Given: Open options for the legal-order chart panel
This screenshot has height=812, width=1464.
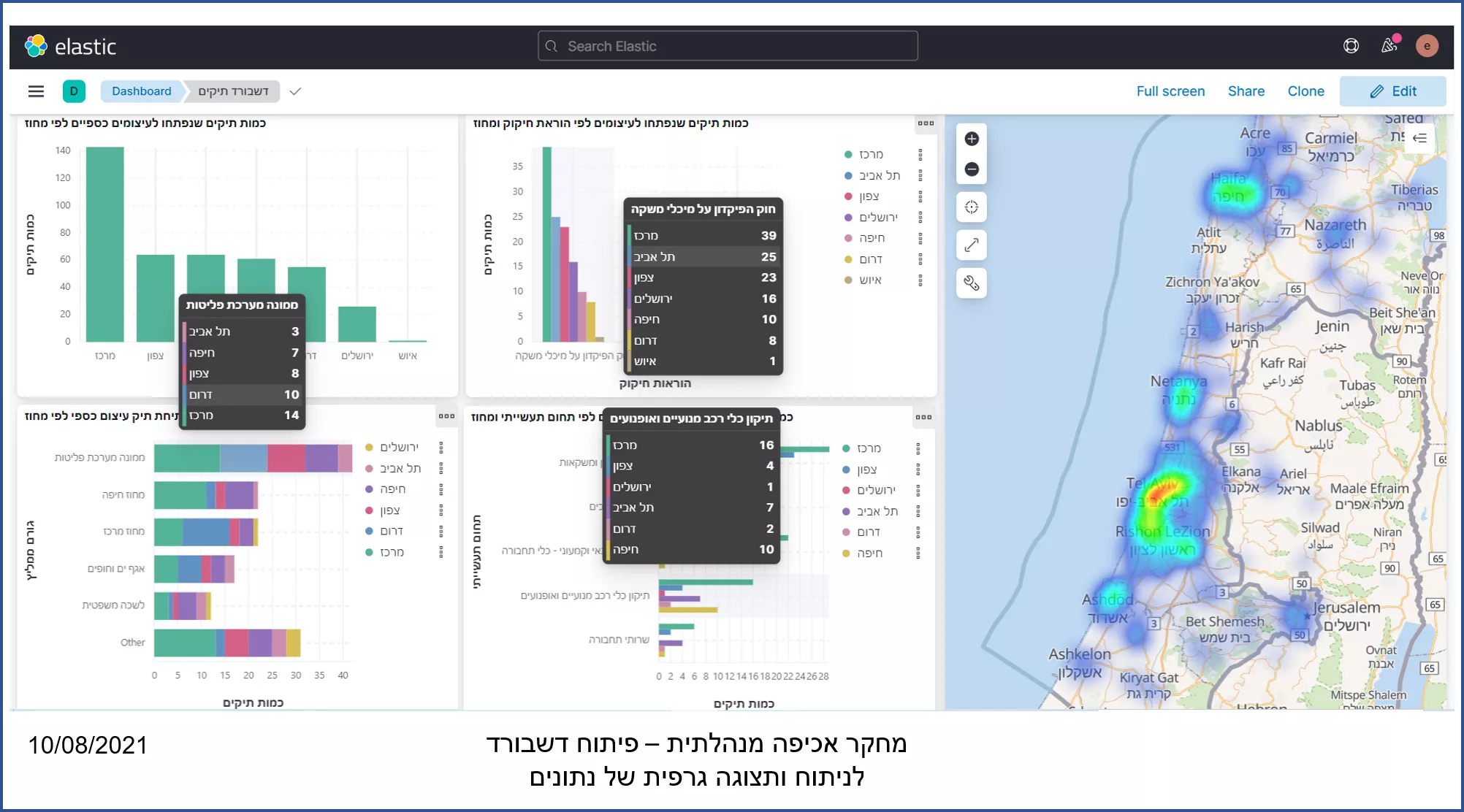Looking at the screenshot, I should coord(926,123).
